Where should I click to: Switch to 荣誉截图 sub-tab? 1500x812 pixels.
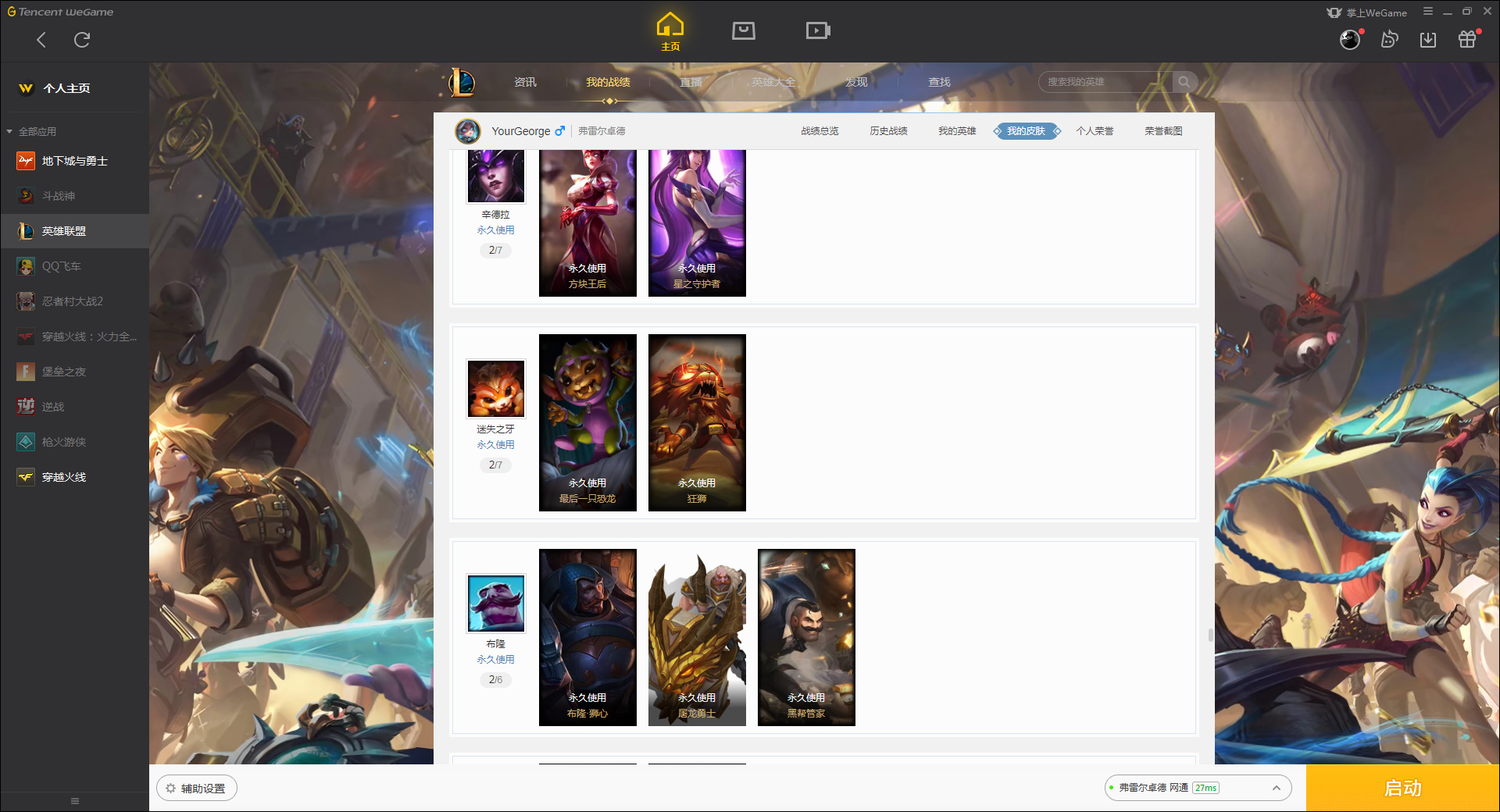tap(1163, 131)
